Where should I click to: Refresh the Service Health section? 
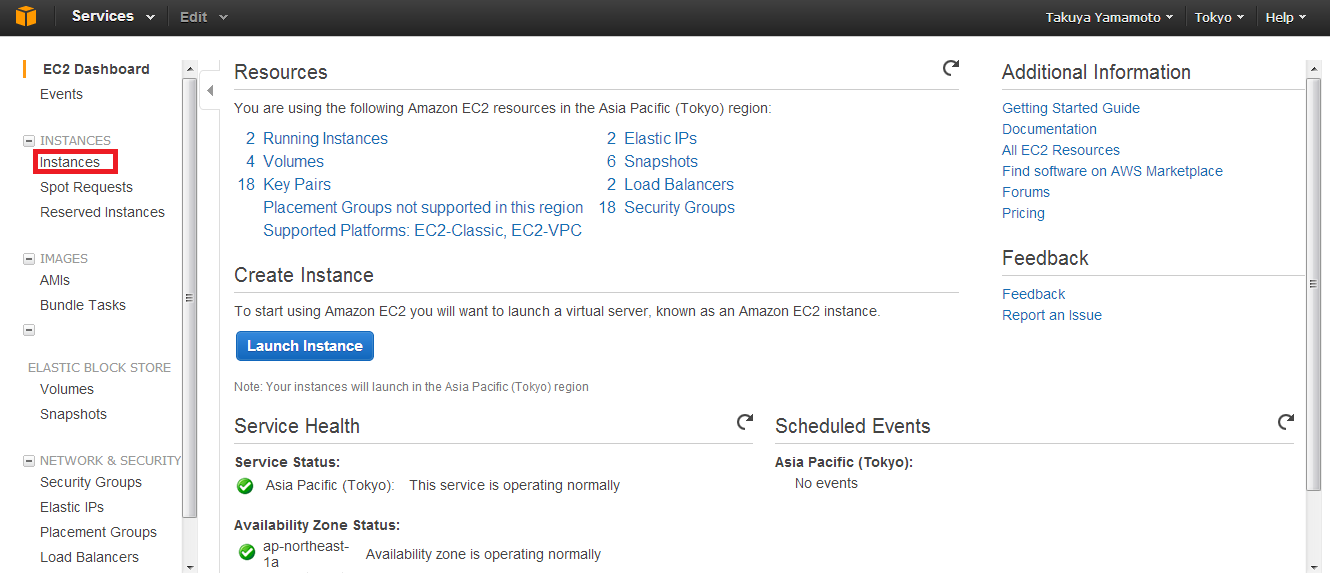pyautogui.click(x=745, y=422)
